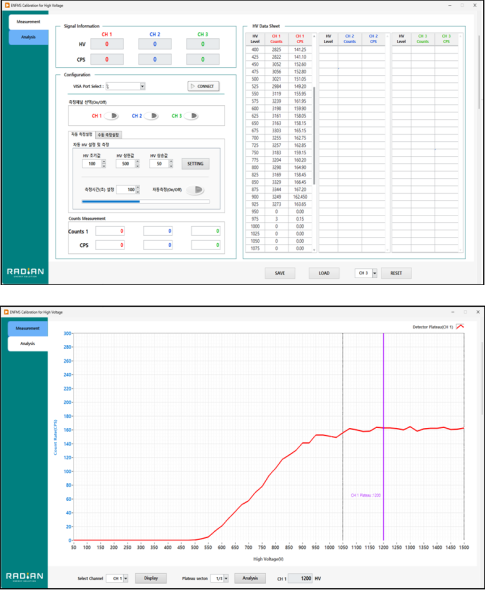The image size is (485, 590).
Task: Click the table cell with counts 2825
Action: click(276, 50)
